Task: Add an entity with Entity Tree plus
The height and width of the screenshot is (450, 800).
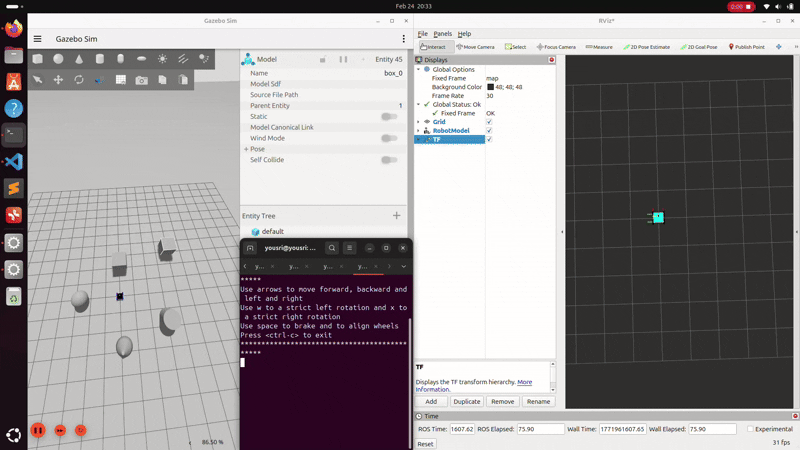Action: click(396, 216)
